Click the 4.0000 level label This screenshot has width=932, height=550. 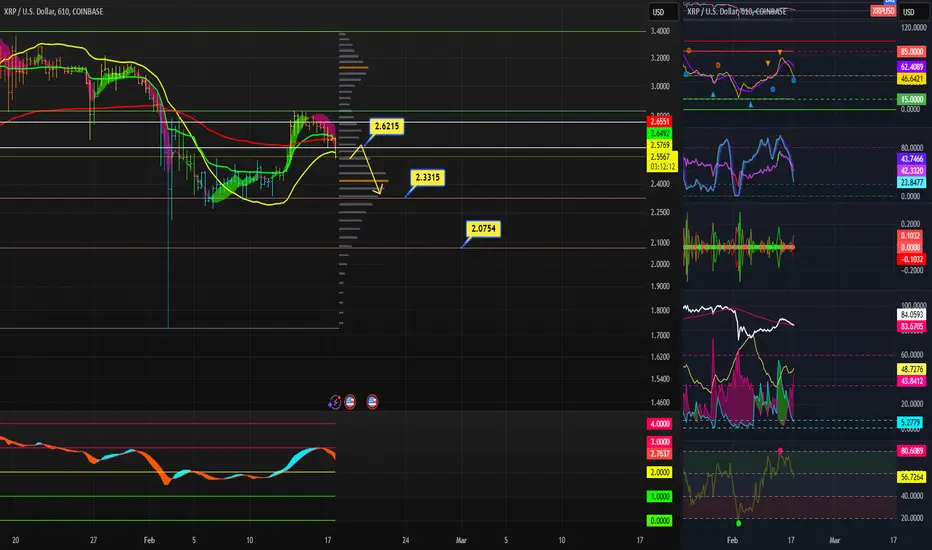(x=660, y=424)
